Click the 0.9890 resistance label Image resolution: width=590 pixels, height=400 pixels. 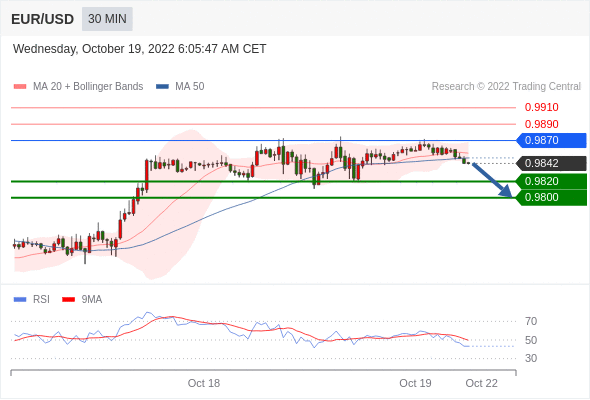click(541, 124)
